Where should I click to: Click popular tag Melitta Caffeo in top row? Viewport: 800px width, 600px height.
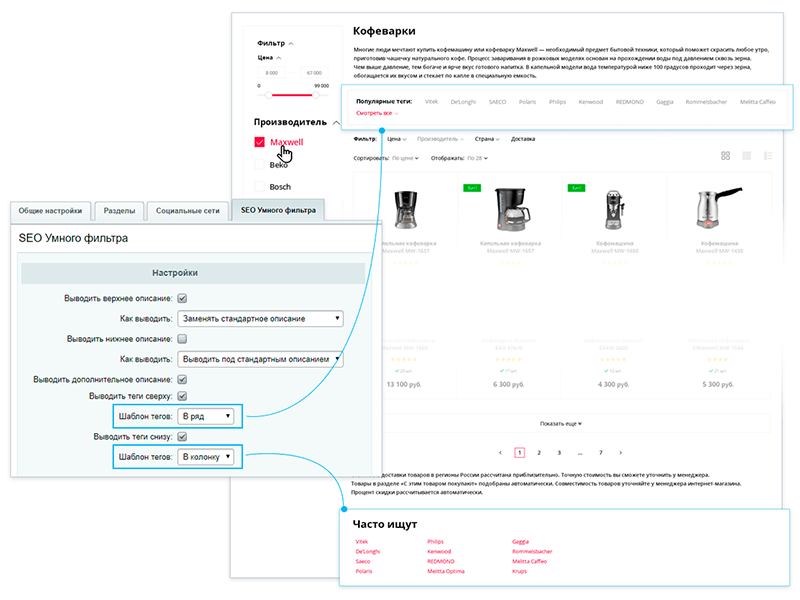(x=758, y=102)
